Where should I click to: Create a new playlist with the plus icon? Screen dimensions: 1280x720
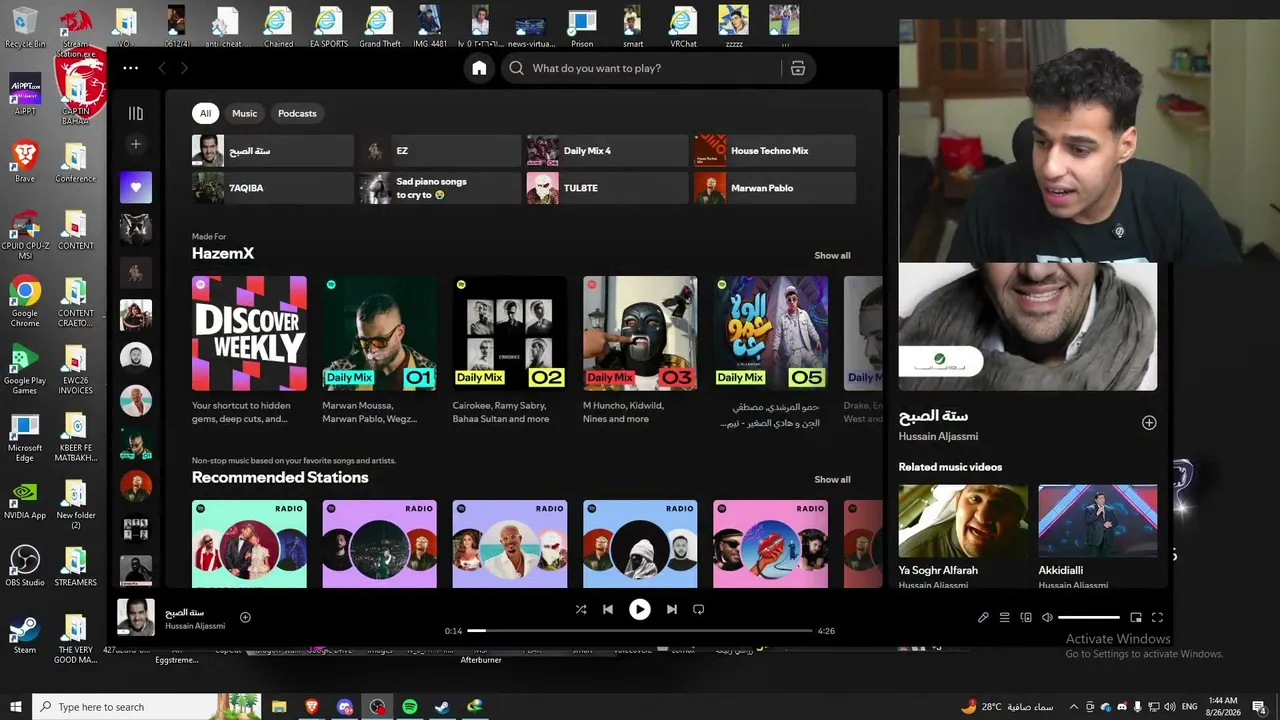(136, 144)
